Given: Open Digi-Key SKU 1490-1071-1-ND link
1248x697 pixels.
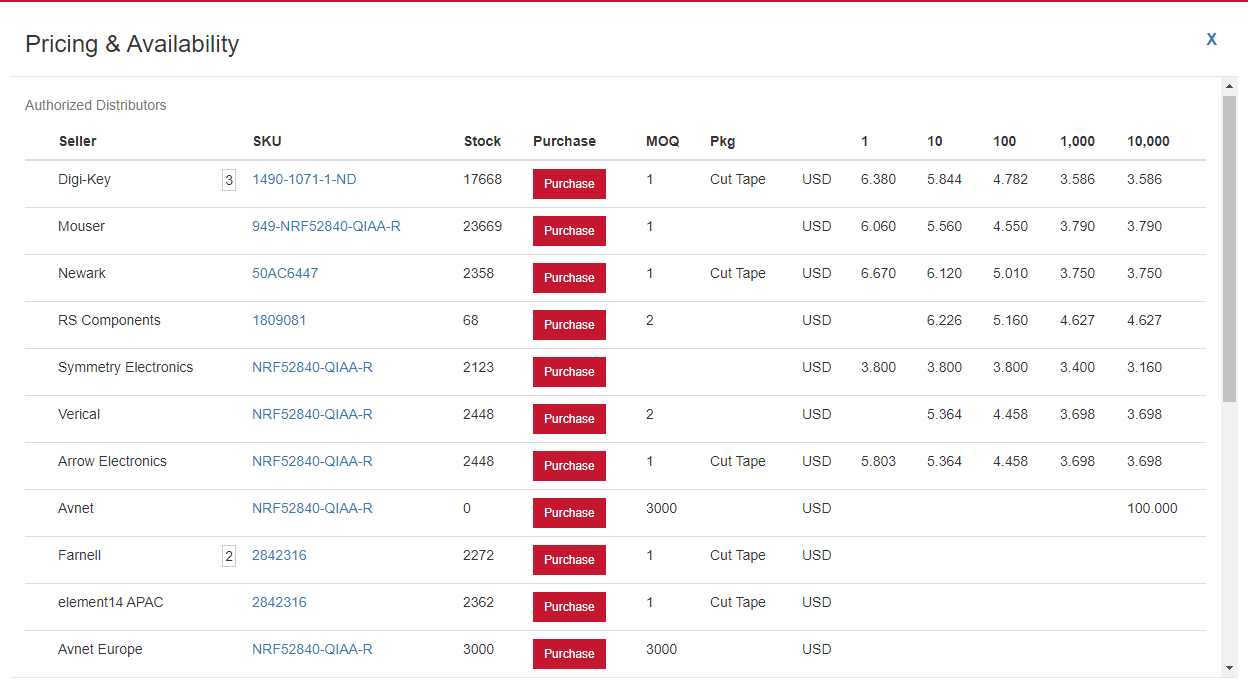Looking at the screenshot, I should (304, 180).
